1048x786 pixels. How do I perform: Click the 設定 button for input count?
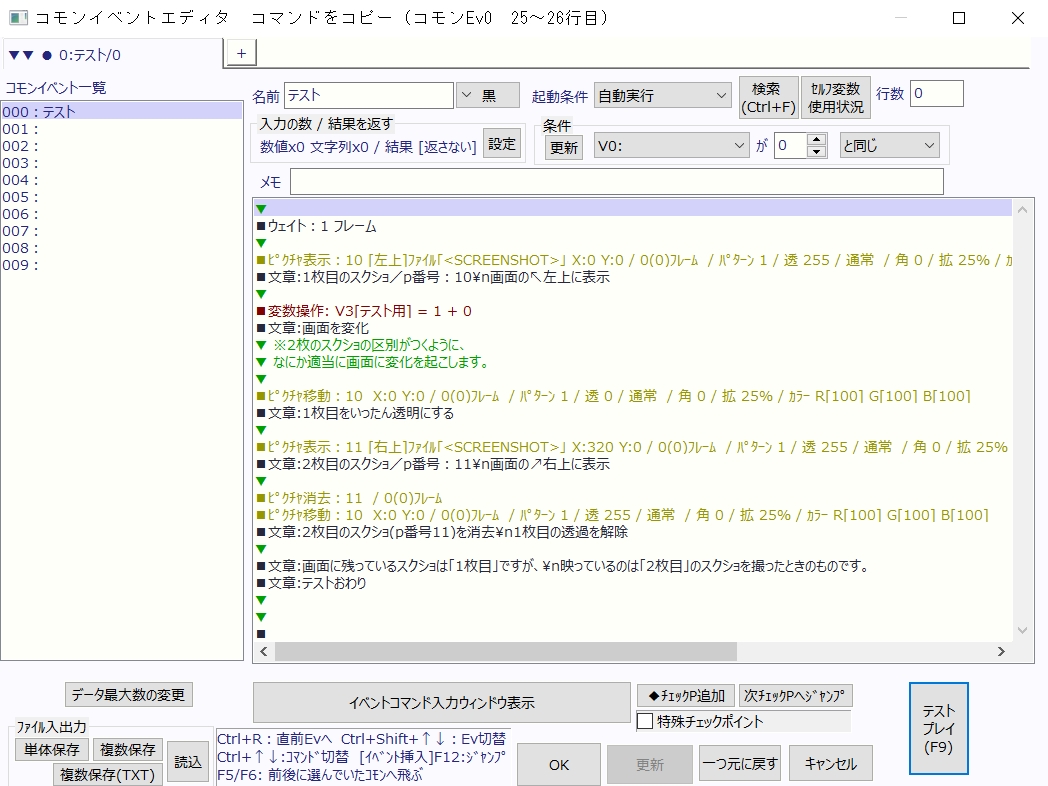[x=502, y=144]
